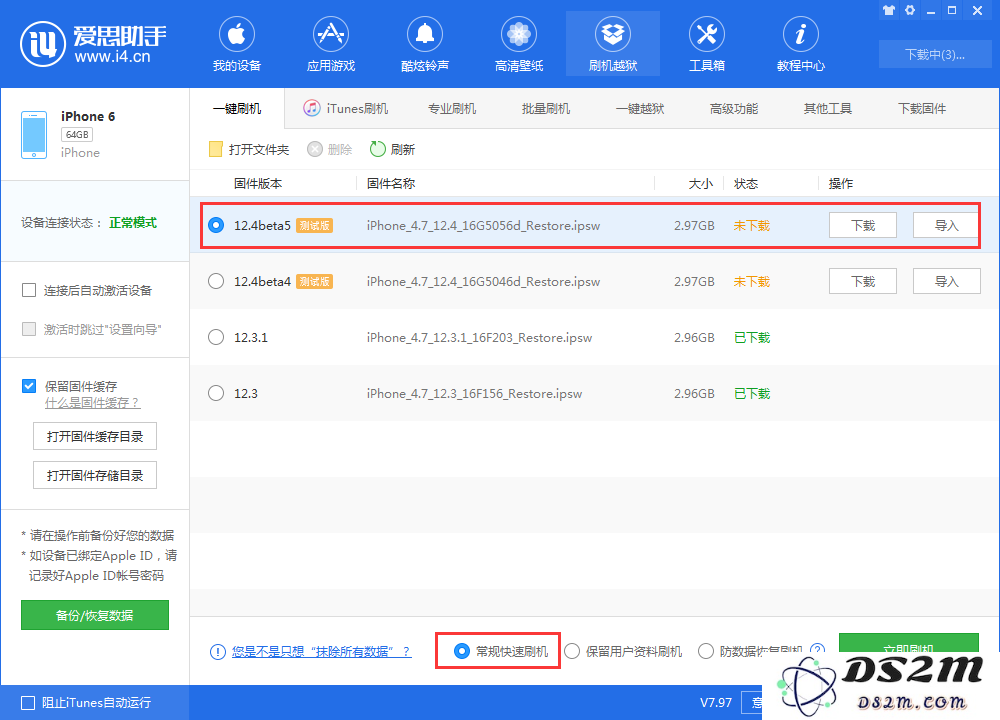This screenshot has height=720, width=1000.
Task: Enable 连接后自动激活设备 checkbox
Action: pyautogui.click(x=29, y=291)
